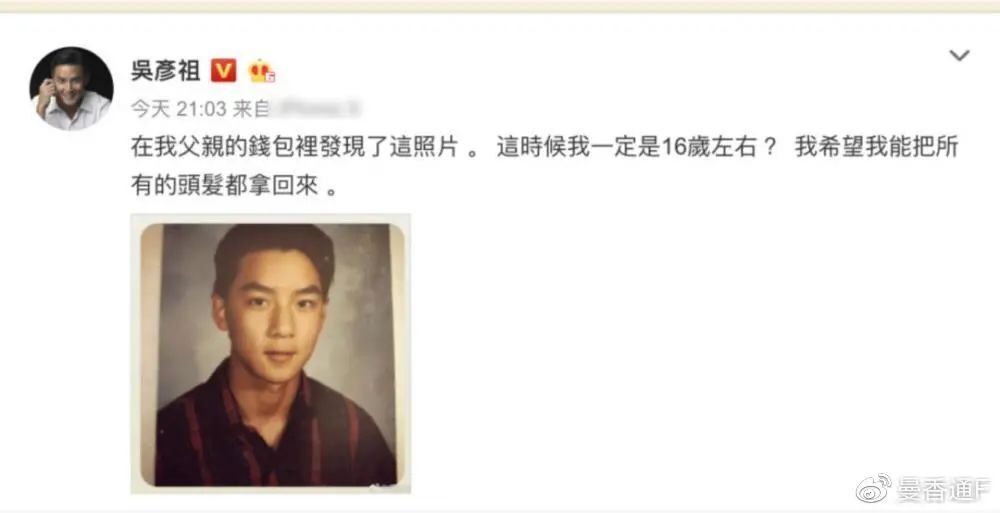Click the phrase 我希望我能把所 in post
1000x513 pixels.
[x=877, y=148]
